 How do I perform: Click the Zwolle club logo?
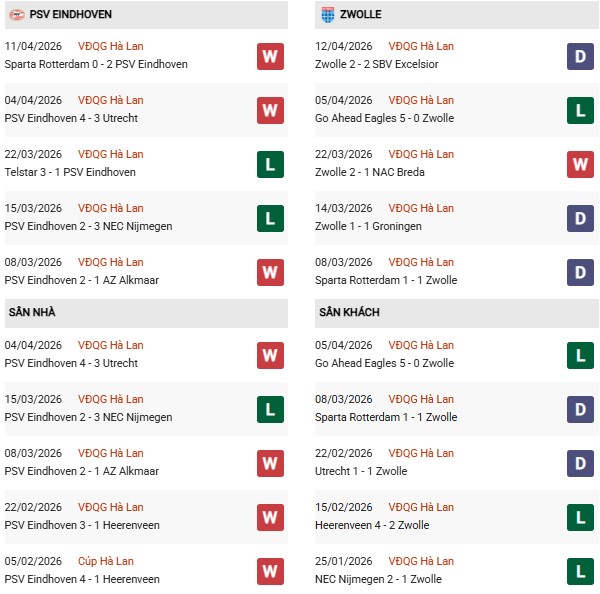[327, 15]
